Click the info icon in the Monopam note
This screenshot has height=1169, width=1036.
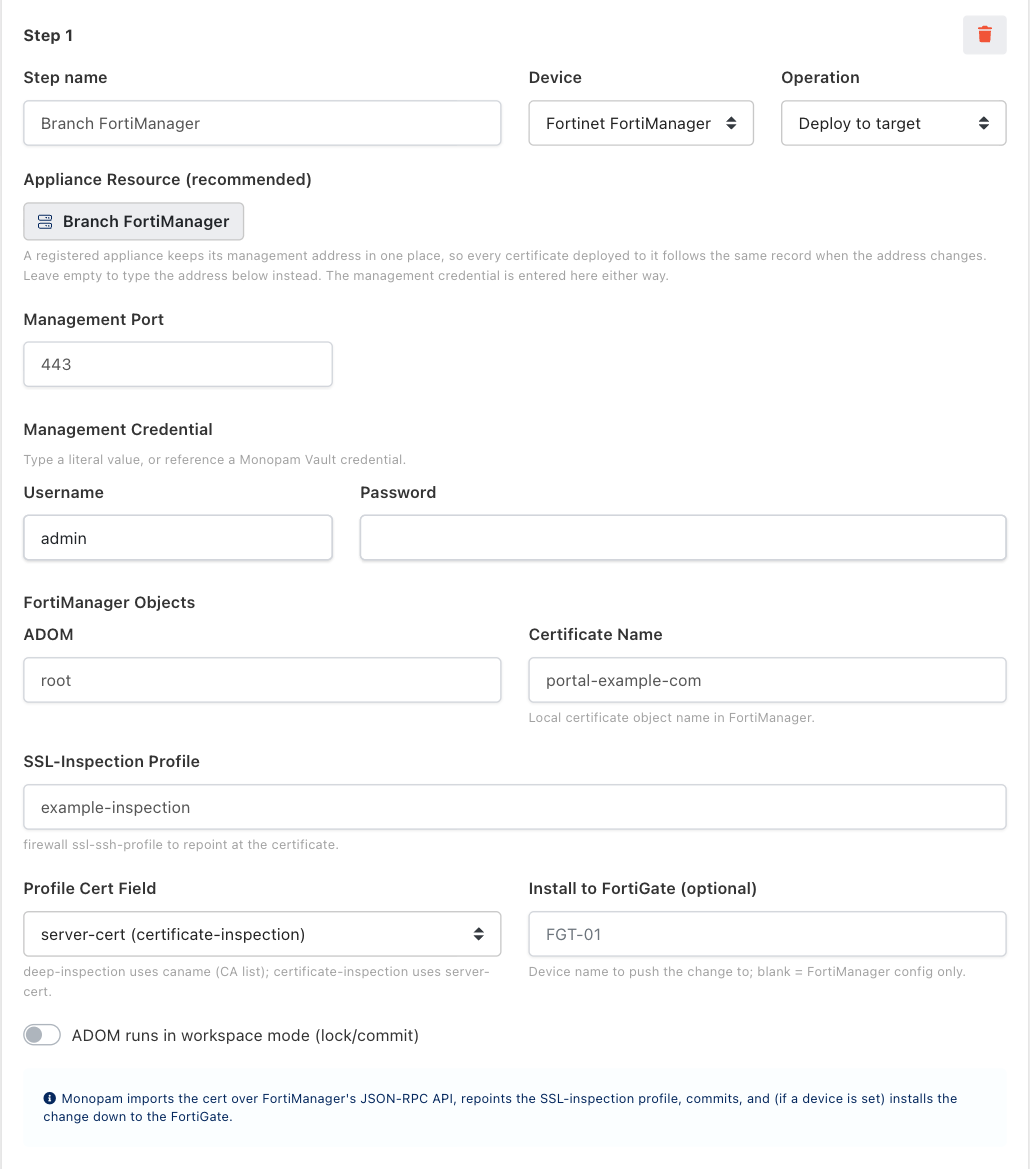pos(49,1098)
